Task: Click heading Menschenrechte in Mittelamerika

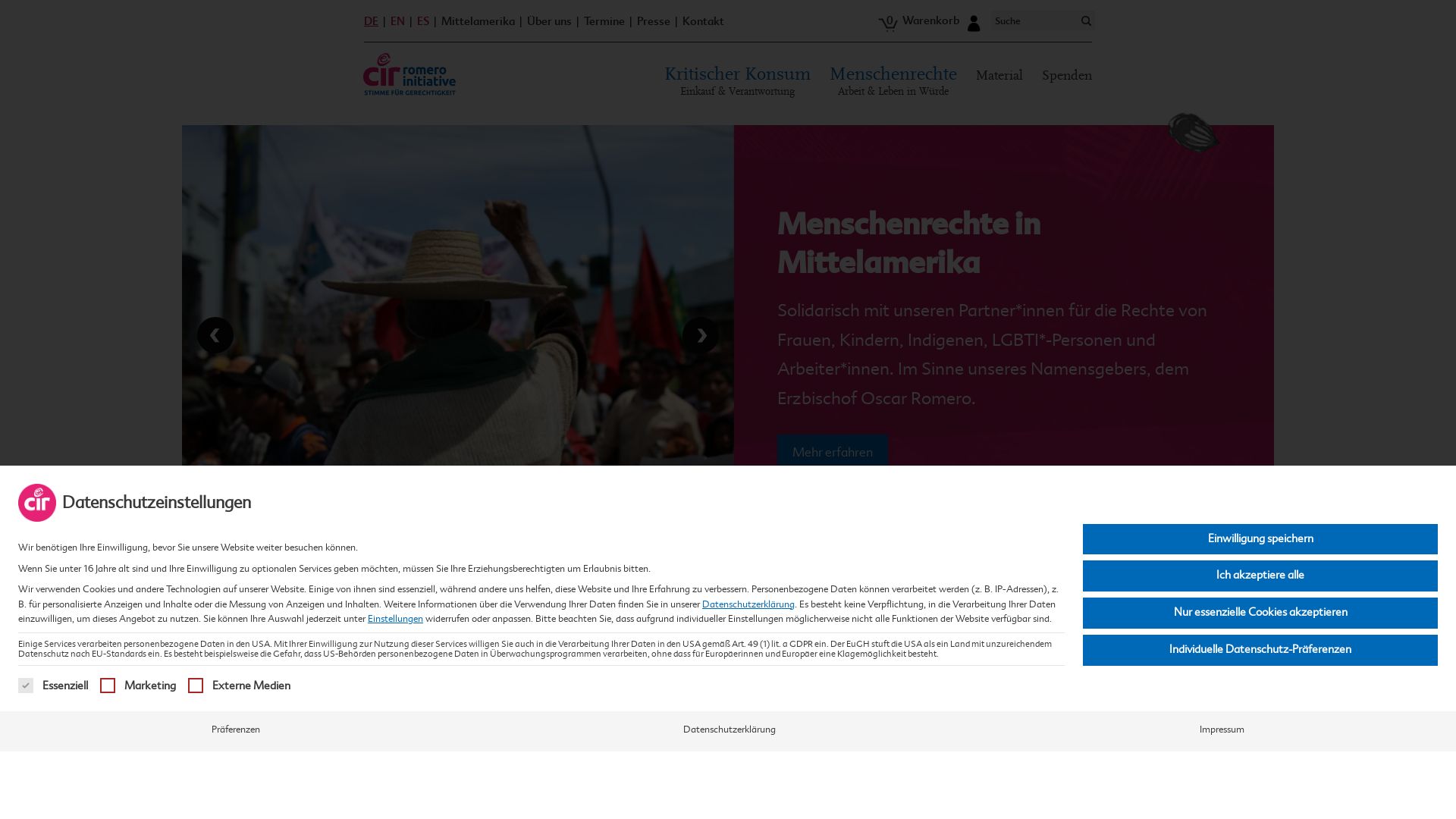Action: (x=908, y=243)
